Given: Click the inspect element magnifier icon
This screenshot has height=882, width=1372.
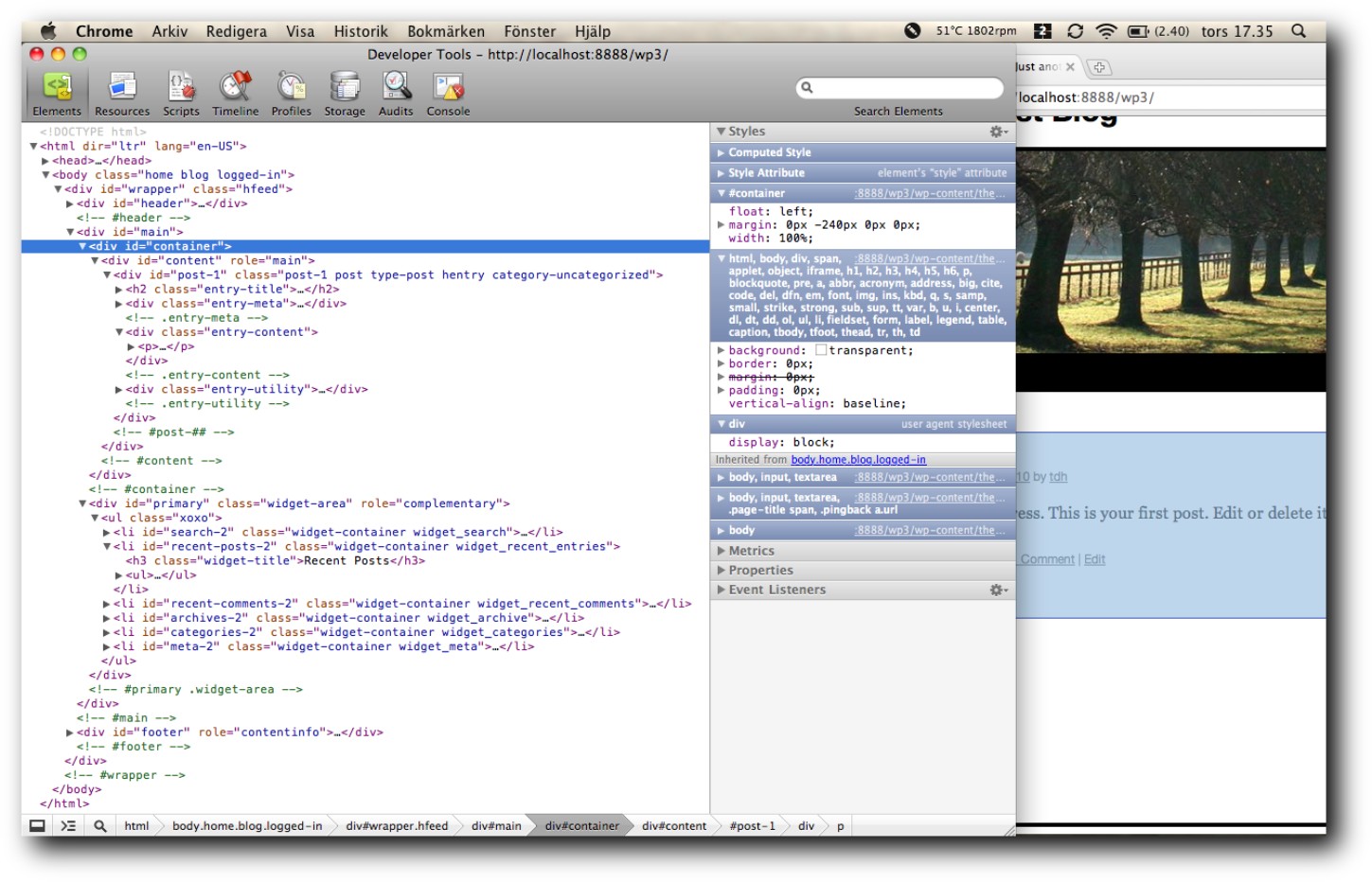Looking at the screenshot, I should 99,826.
